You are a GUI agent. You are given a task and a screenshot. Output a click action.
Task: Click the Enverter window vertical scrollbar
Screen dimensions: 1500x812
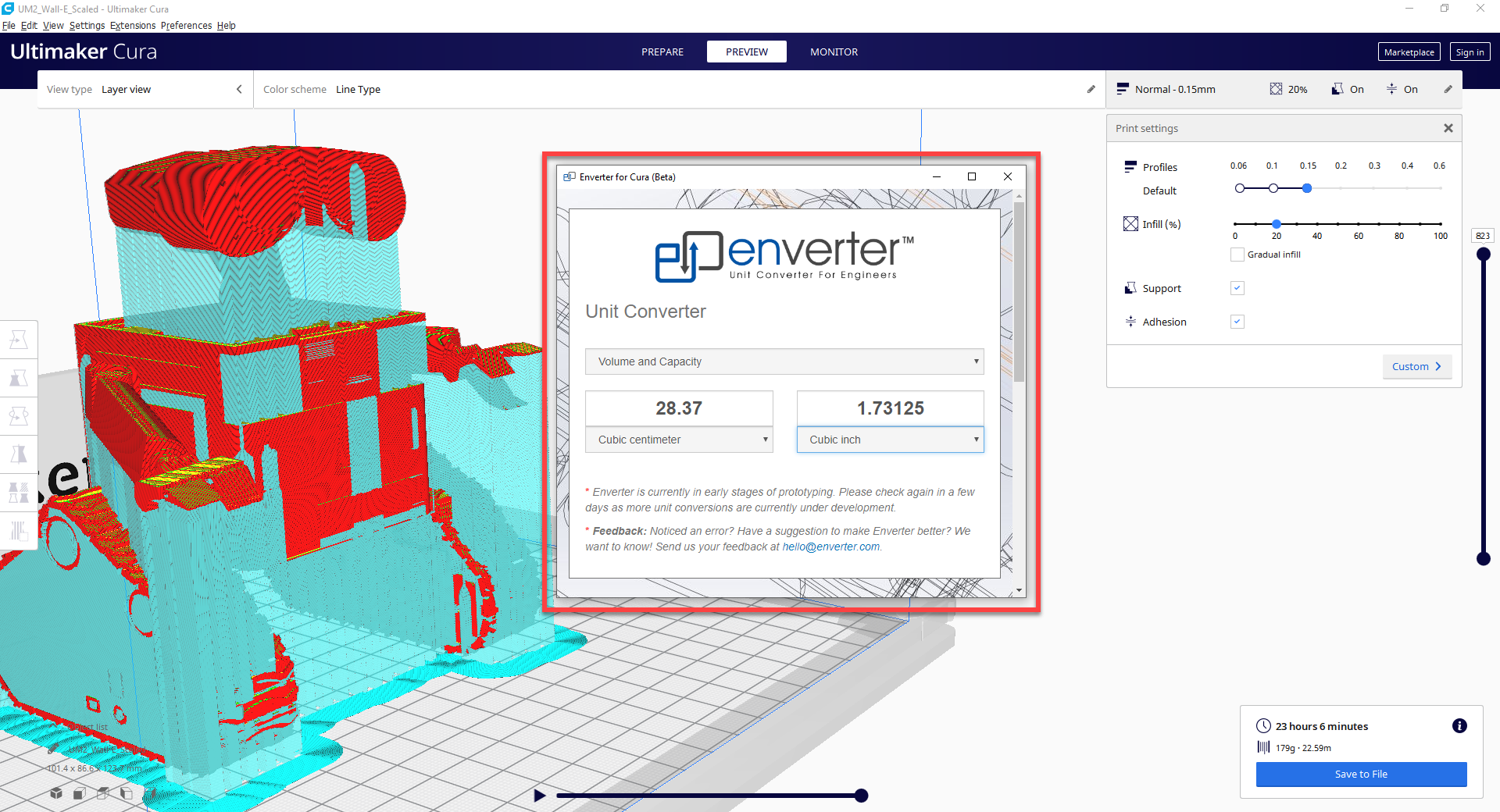[1019, 291]
